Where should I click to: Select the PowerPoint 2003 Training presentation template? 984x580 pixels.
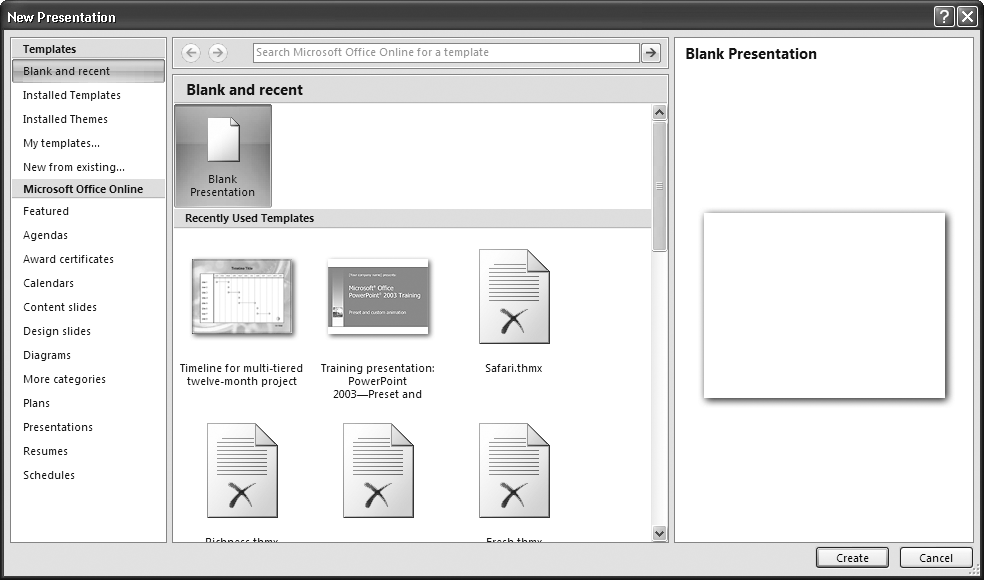pos(376,297)
